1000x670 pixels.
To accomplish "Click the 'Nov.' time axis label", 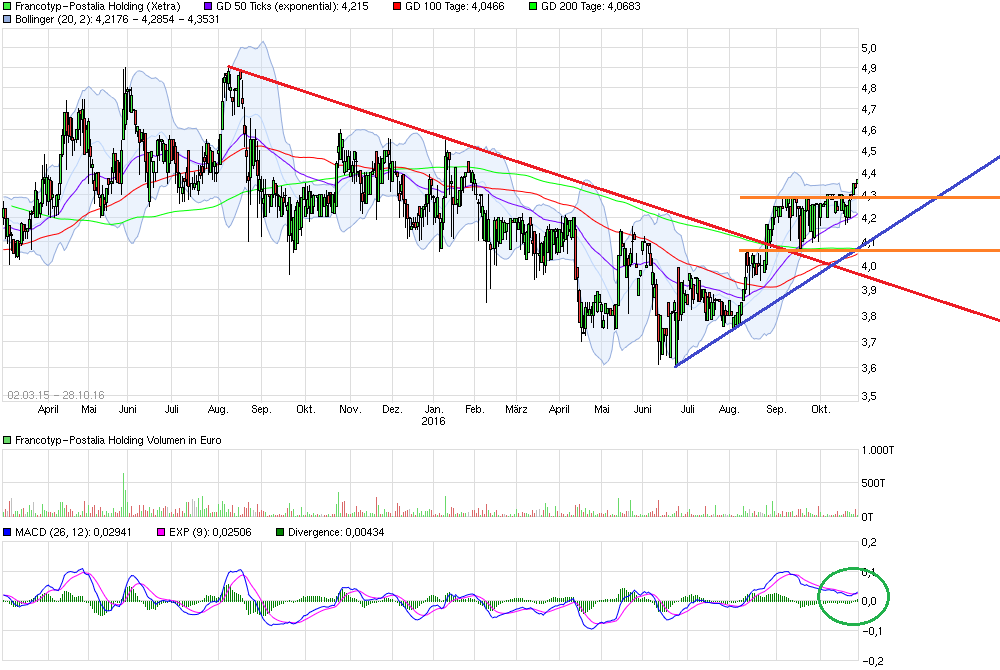I will pyautogui.click(x=349, y=409).
